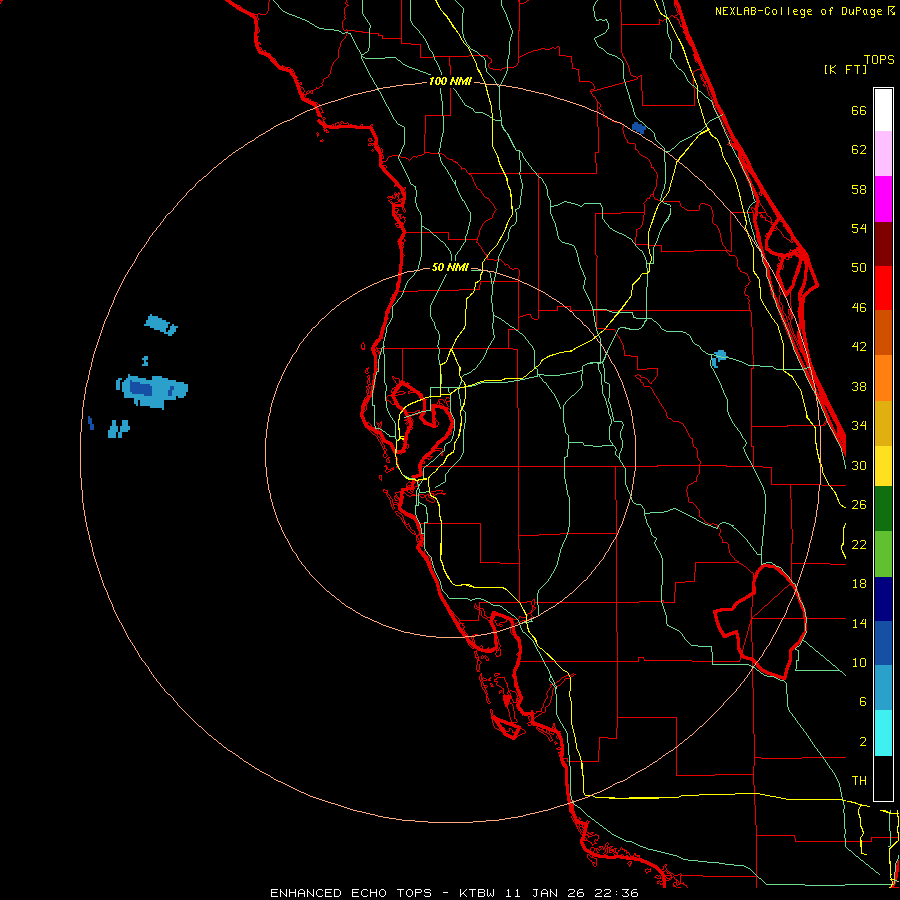Pick the dark orange swatch near 42

click(883, 333)
